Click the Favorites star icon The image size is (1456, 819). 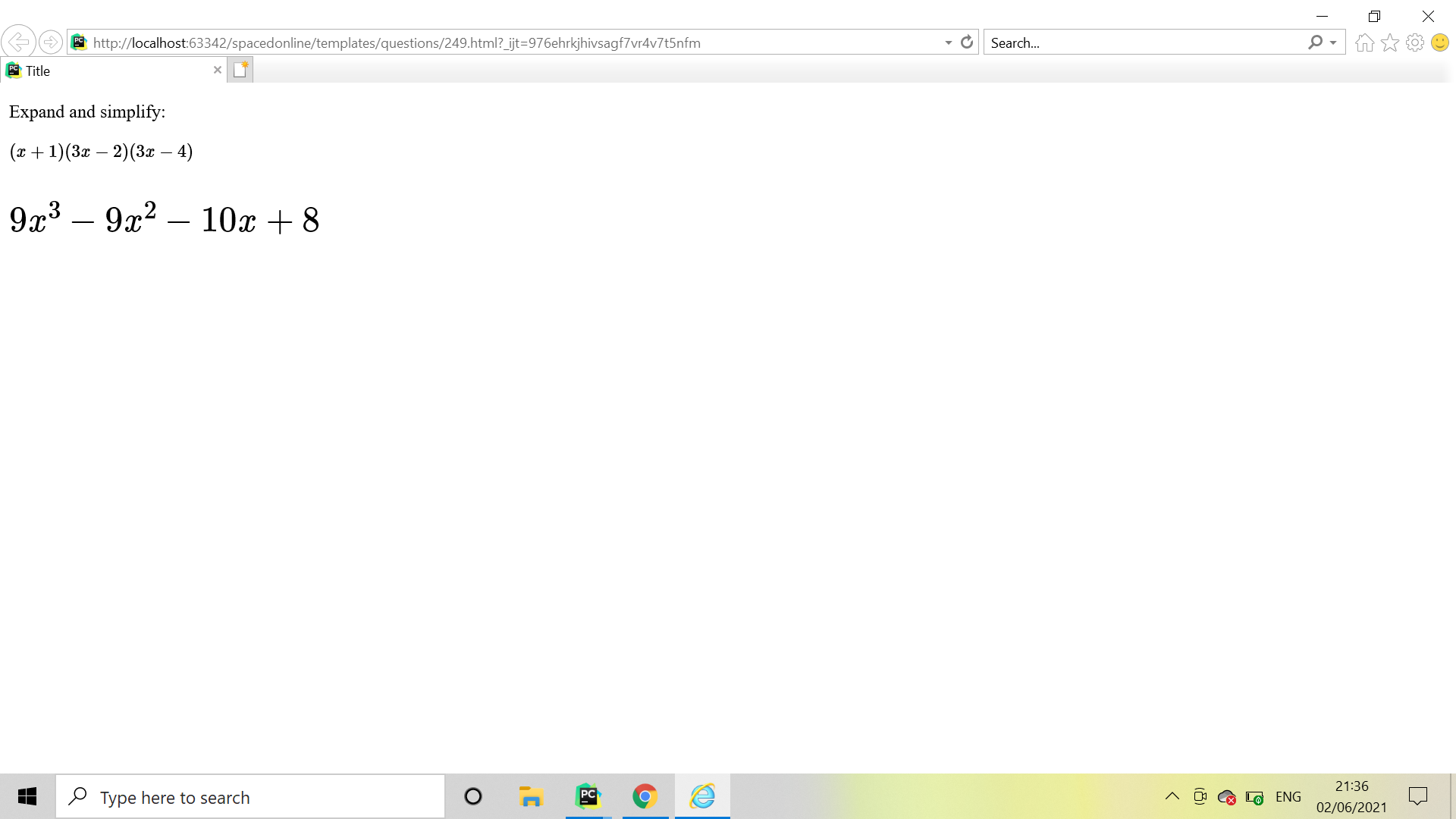tap(1390, 42)
